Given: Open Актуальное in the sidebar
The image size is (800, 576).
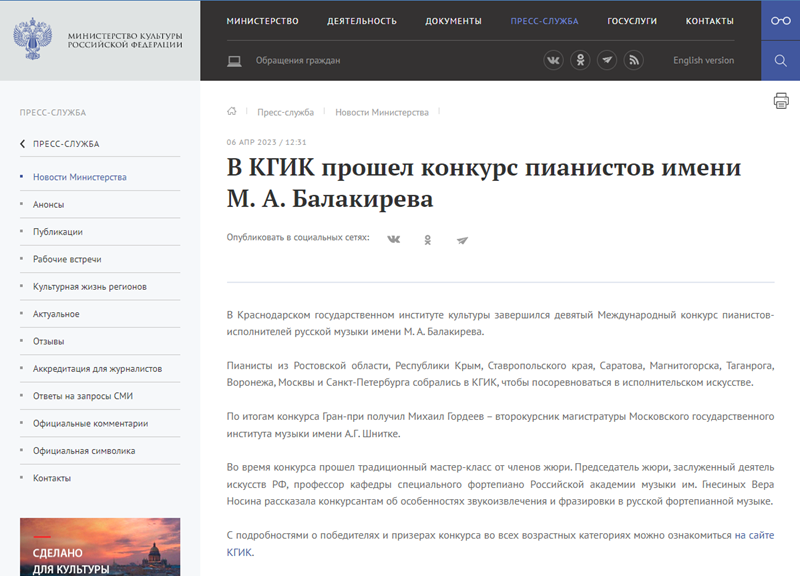Looking at the screenshot, I should tap(56, 314).
